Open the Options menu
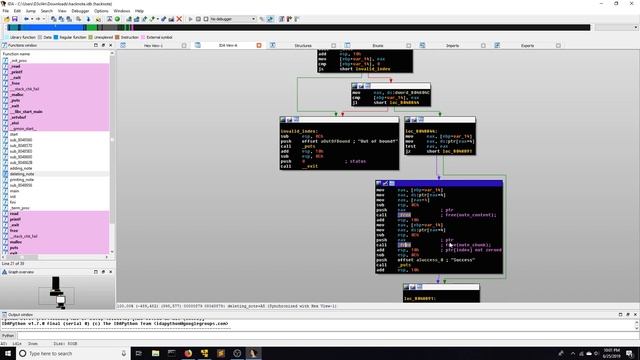This screenshot has width=640, height=360. (101, 11)
